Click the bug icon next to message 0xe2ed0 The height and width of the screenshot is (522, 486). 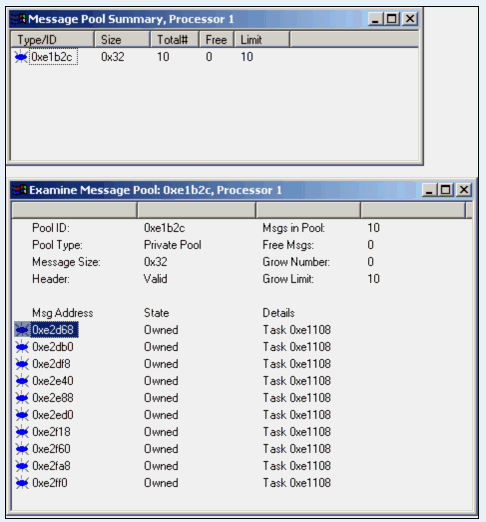[x=22, y=415]
